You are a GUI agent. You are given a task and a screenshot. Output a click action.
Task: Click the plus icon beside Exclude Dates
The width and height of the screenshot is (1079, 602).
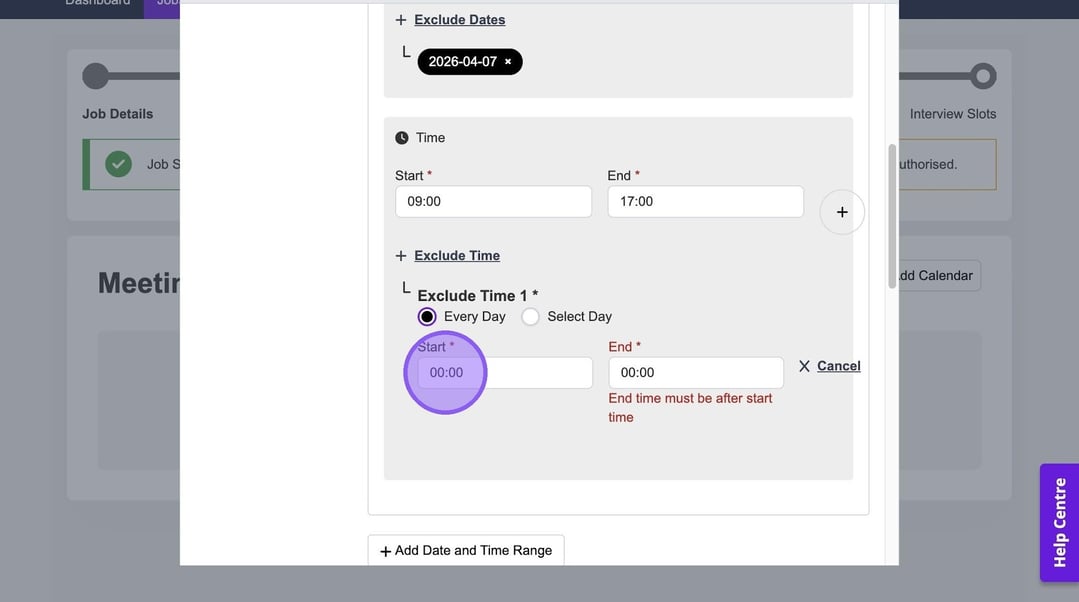[x=401, y=20]
